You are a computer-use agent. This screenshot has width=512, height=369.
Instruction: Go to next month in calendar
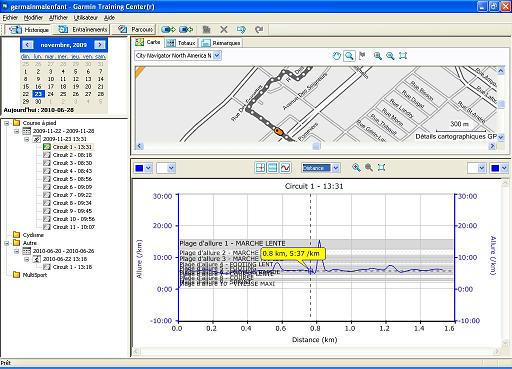(x=99, y=45)
